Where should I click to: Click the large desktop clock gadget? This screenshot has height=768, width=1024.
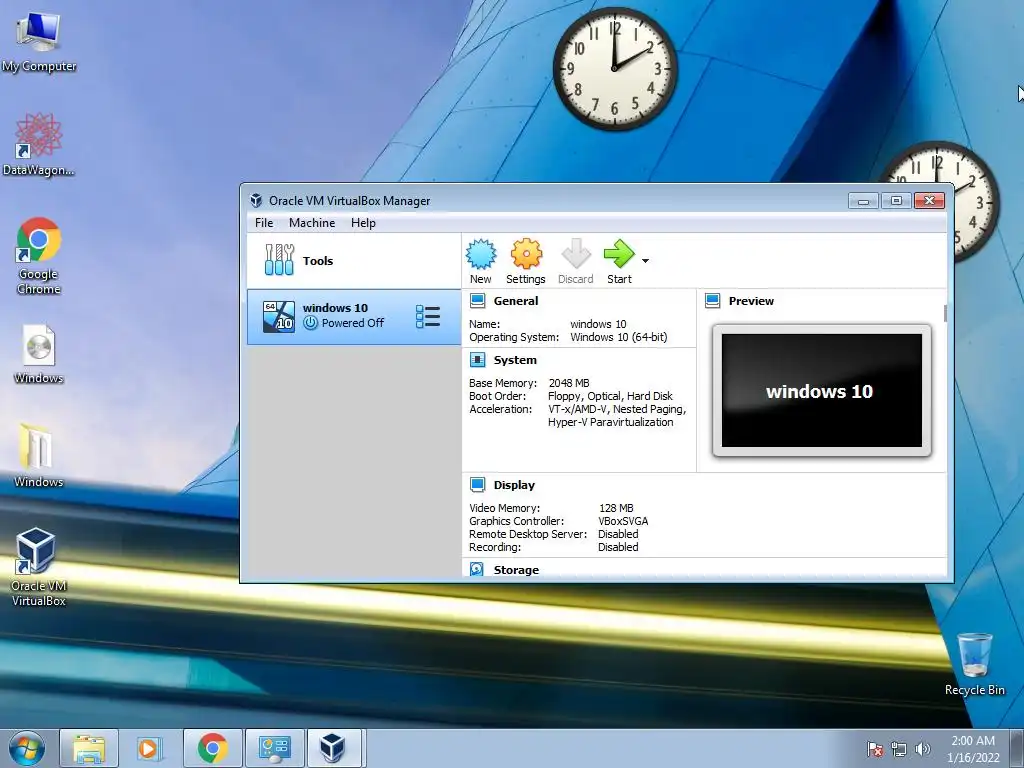(615, 69)
